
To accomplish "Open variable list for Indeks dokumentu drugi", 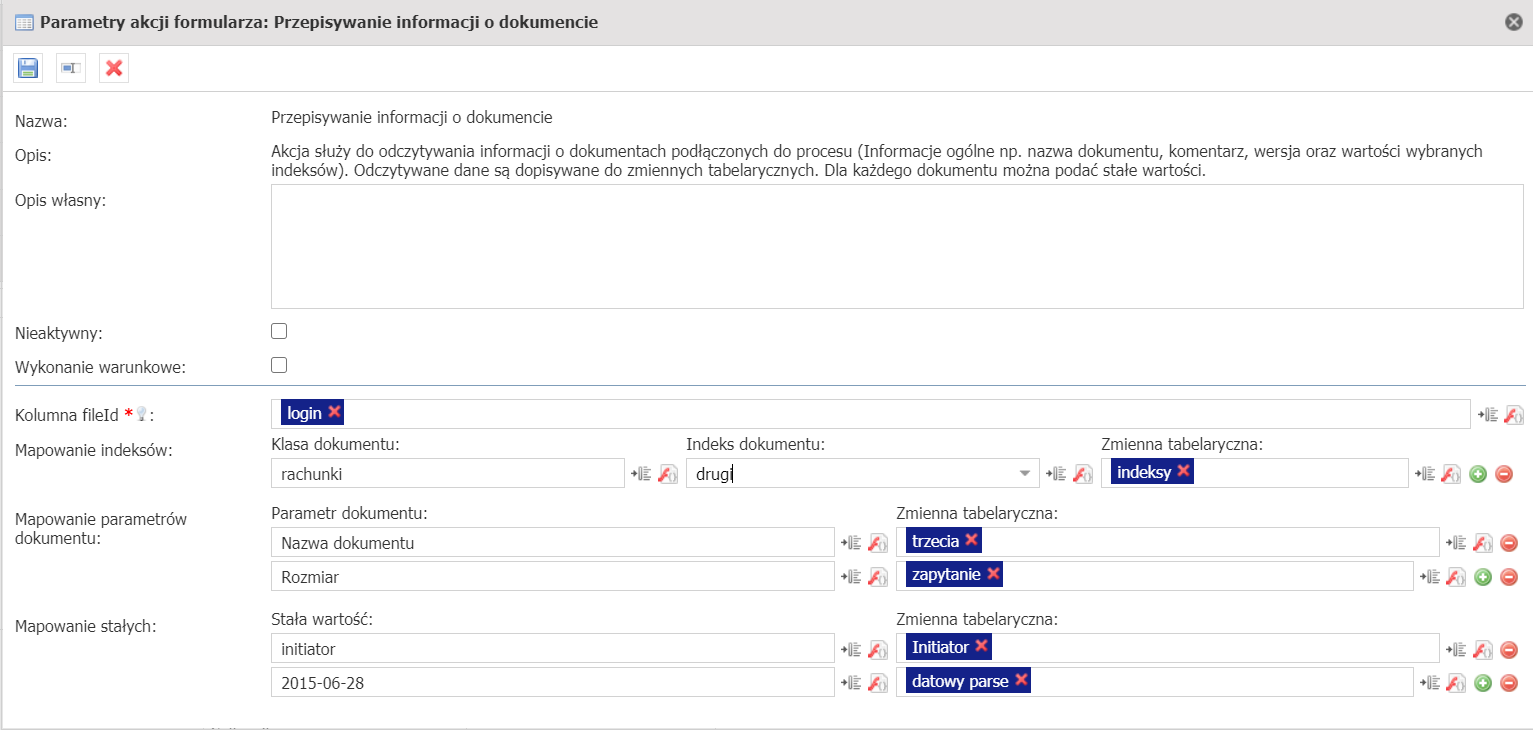I will coord(1056,473).
